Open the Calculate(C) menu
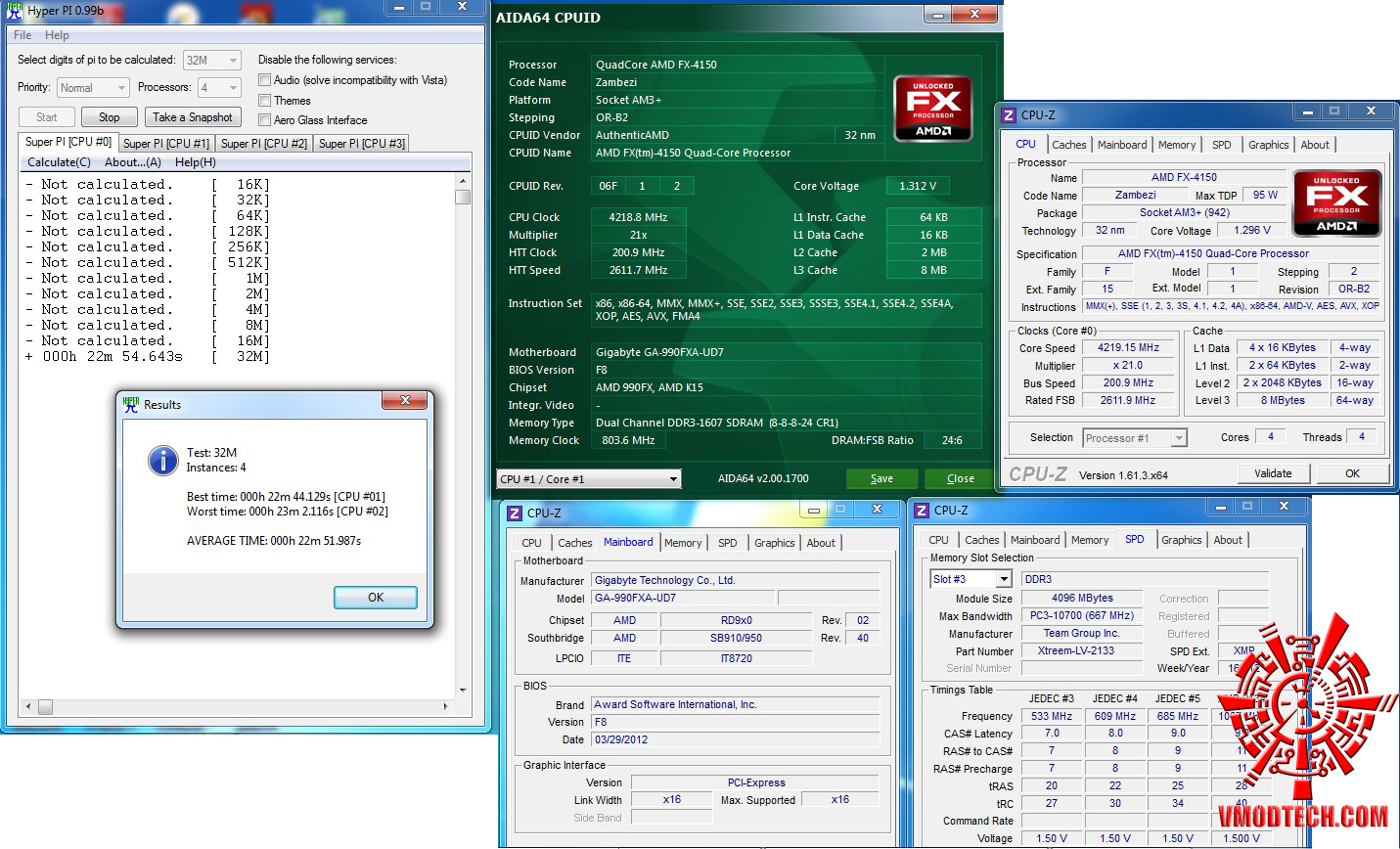The height and width of the screenshot is (849, 1400). (59, 162)
